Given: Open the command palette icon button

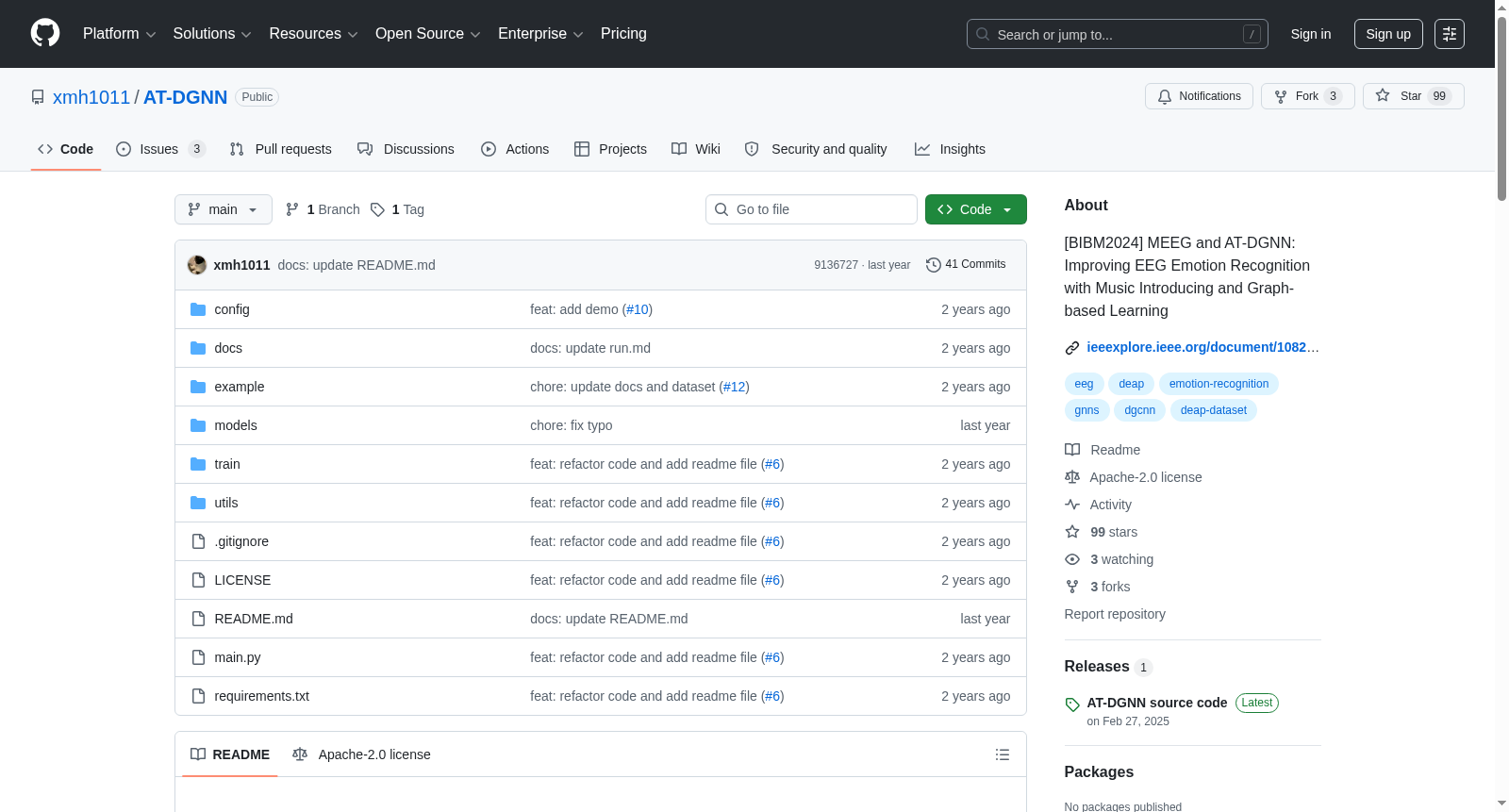Looking at the screenshot, I should (x=1450, y=34).
